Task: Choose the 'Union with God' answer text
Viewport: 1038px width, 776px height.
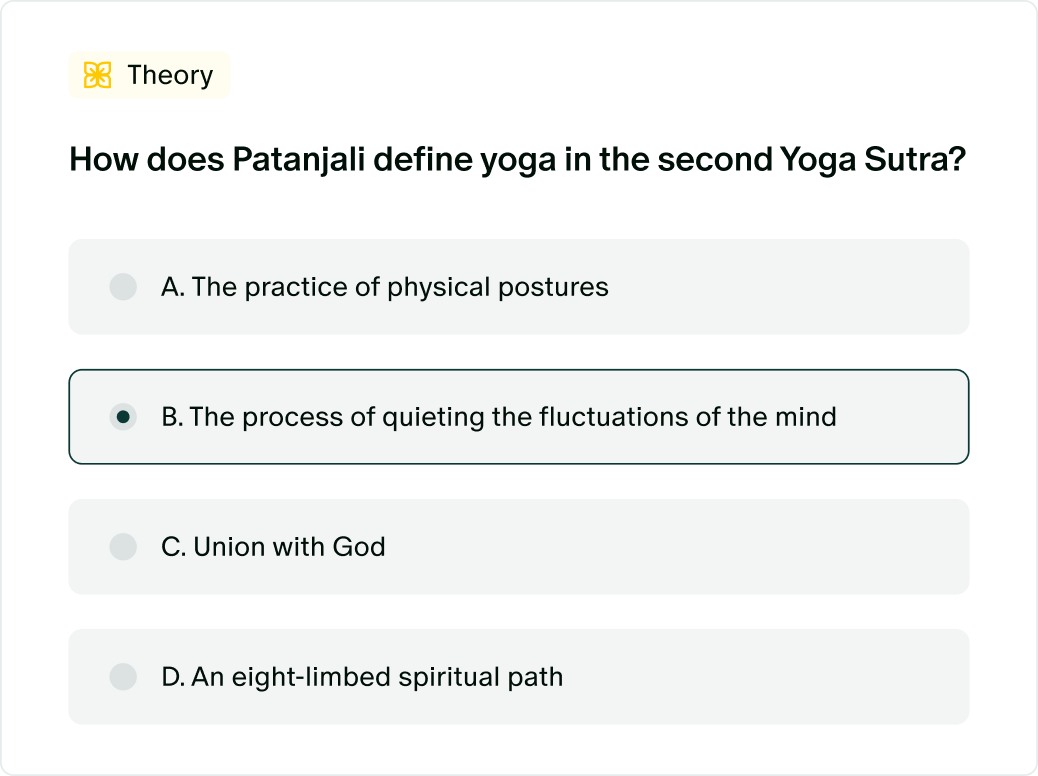Action: coord(289,547)
